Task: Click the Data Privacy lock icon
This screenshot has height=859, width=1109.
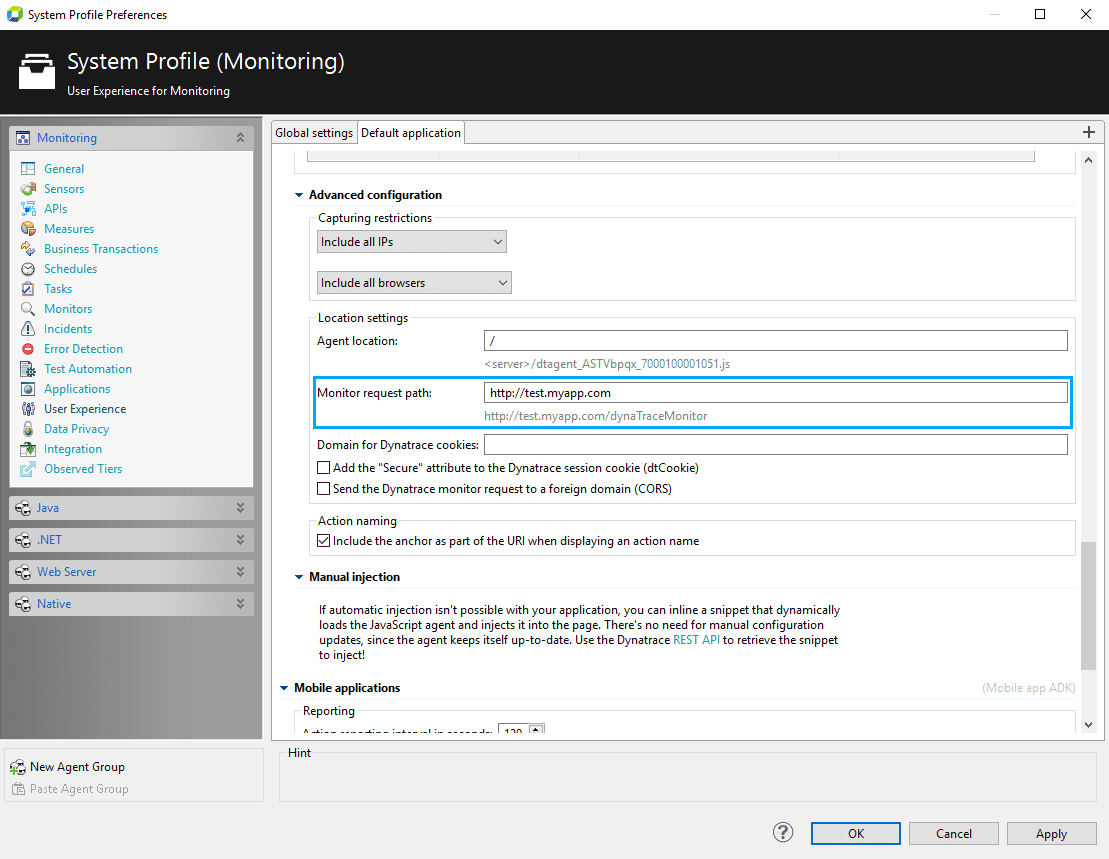Action: pyautogui.click(x=28, y=429)
